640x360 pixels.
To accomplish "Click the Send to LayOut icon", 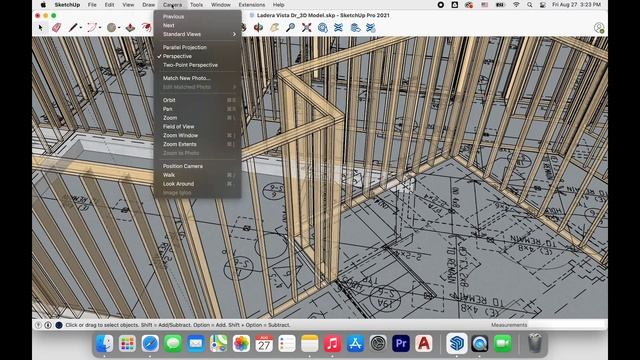I will [355, 27].
